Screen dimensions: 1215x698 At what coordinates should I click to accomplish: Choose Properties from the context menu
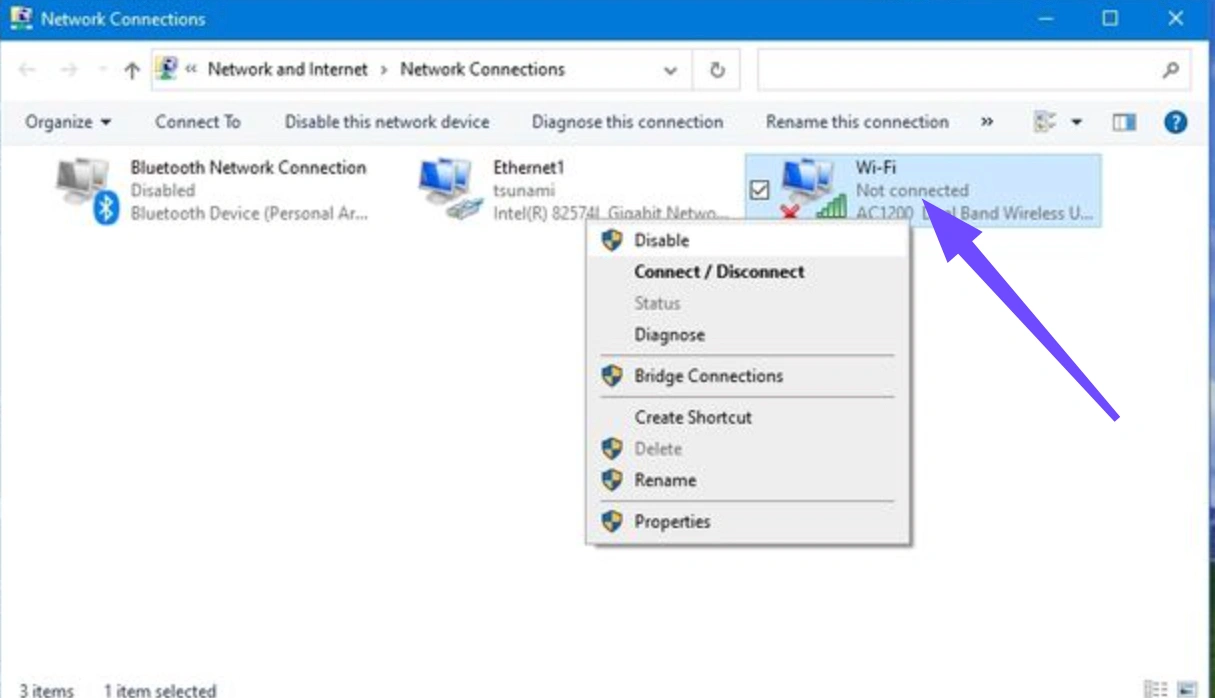point(672,522)
